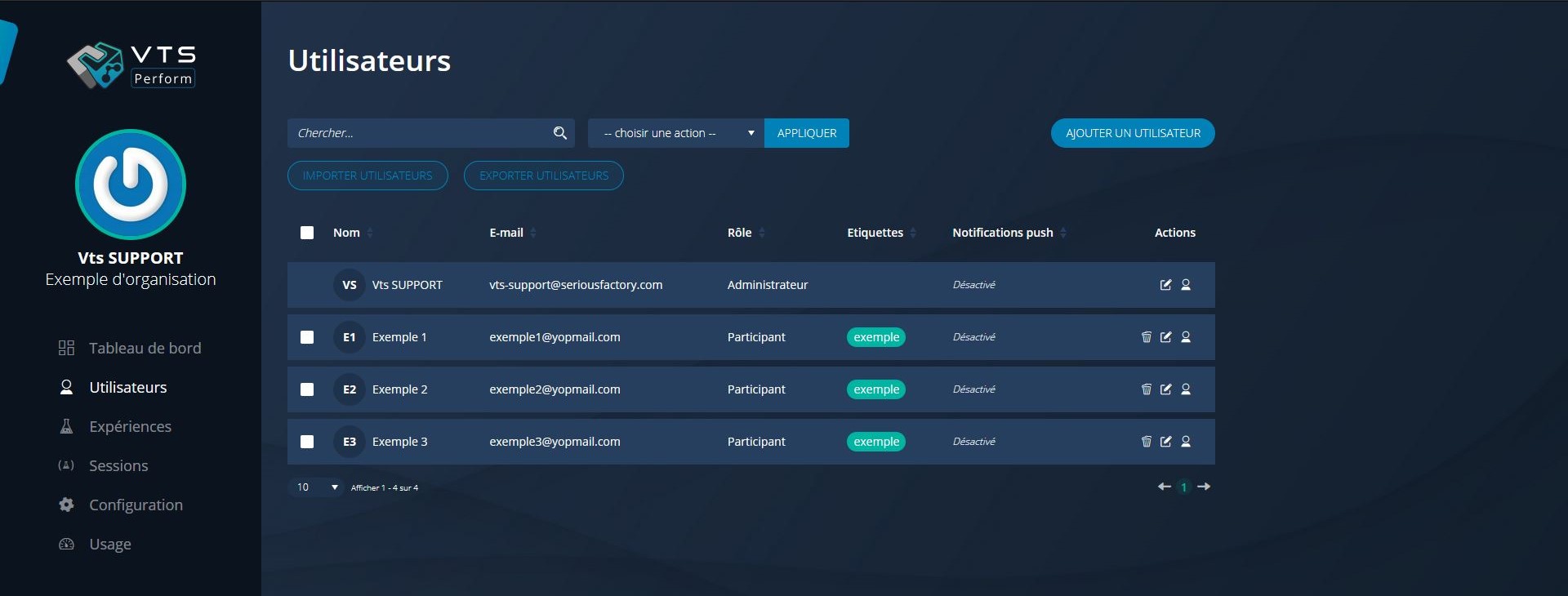Click 'Afficher 1 - 4 sur 4' text
The width and height of the screenshot is (1568, 596).
tap(385, 487)
